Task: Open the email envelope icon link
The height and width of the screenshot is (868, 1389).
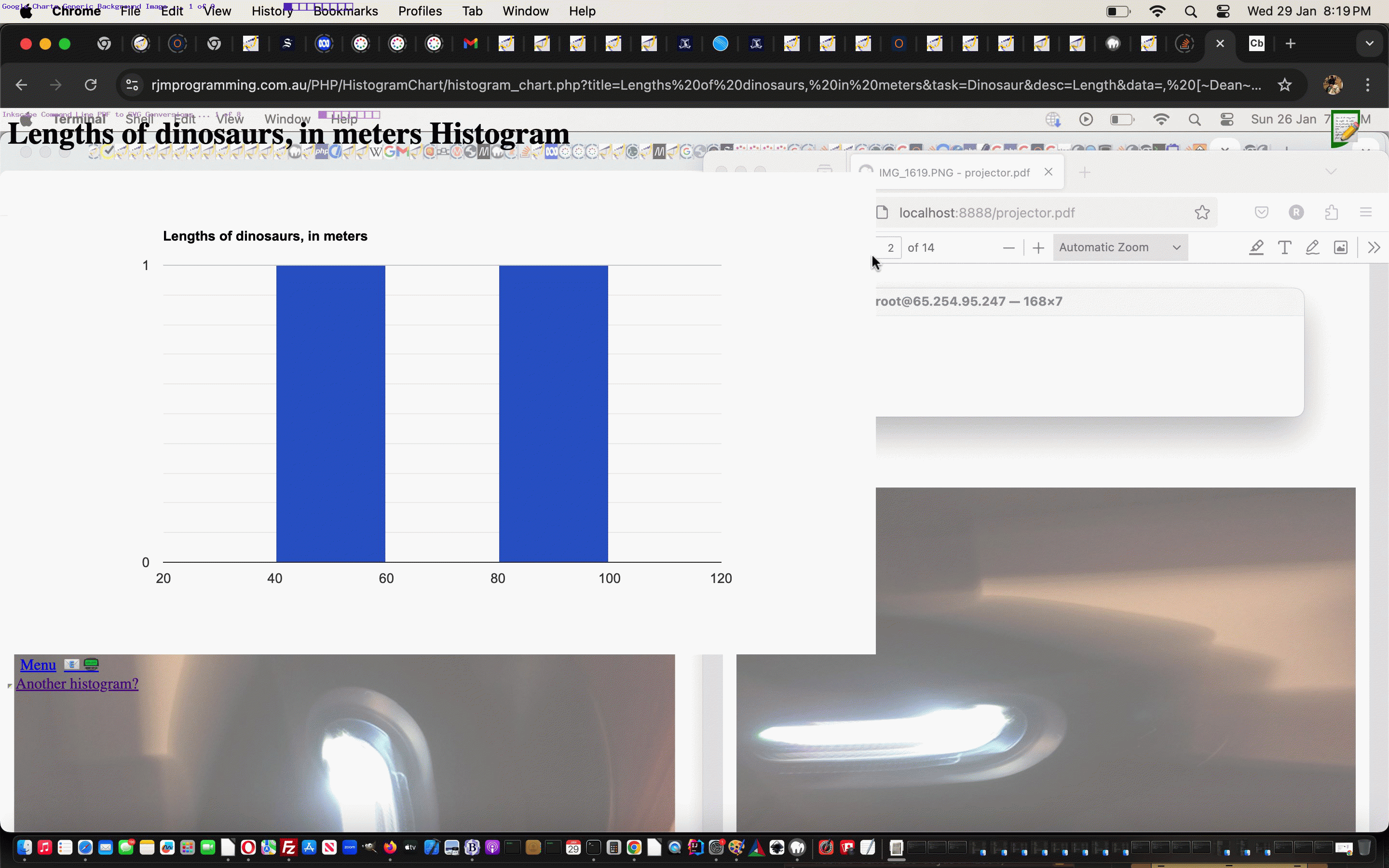Action: click(72, 665)
